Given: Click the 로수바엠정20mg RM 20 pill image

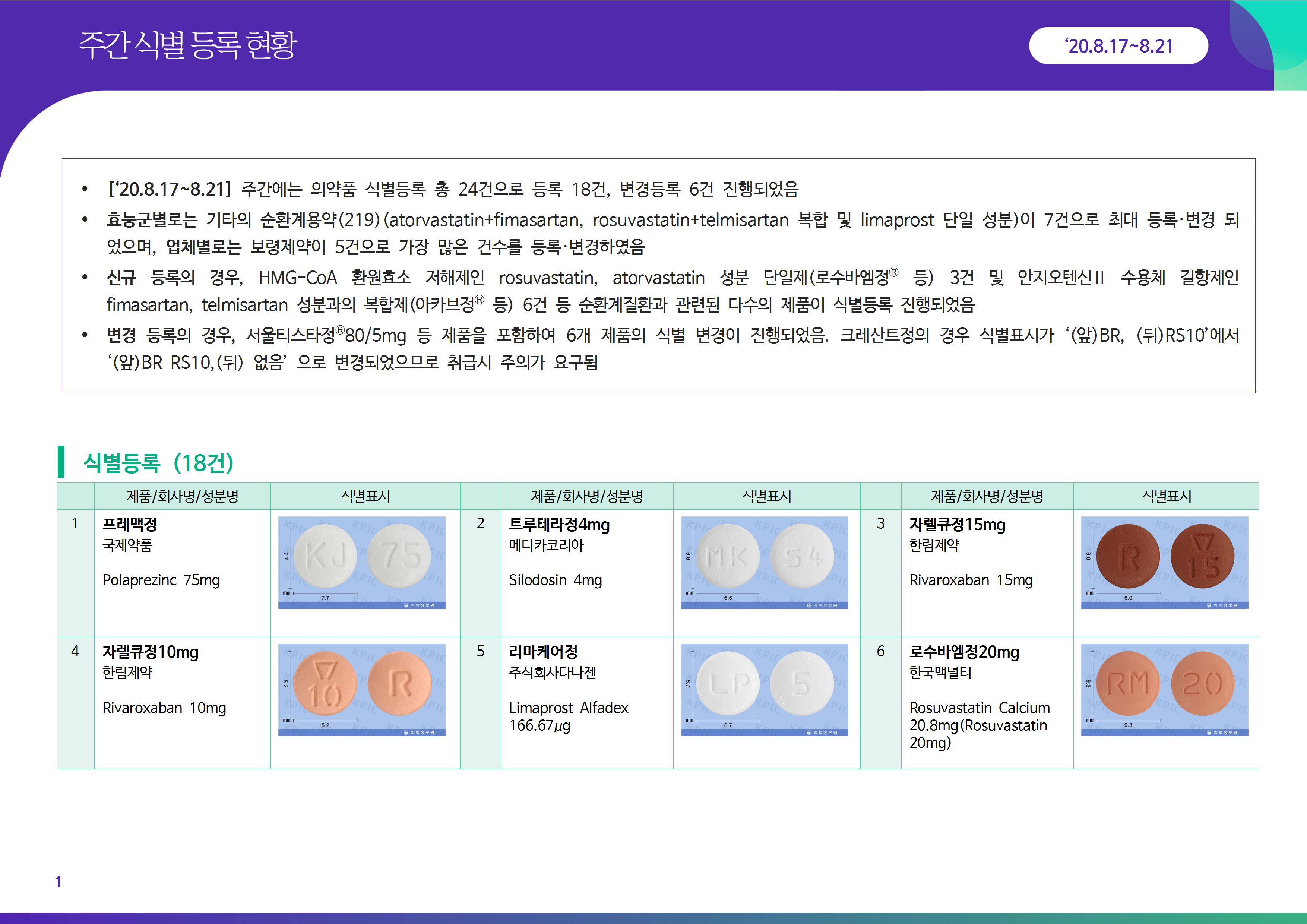Looking at the screenshot, I should 1164,689.
